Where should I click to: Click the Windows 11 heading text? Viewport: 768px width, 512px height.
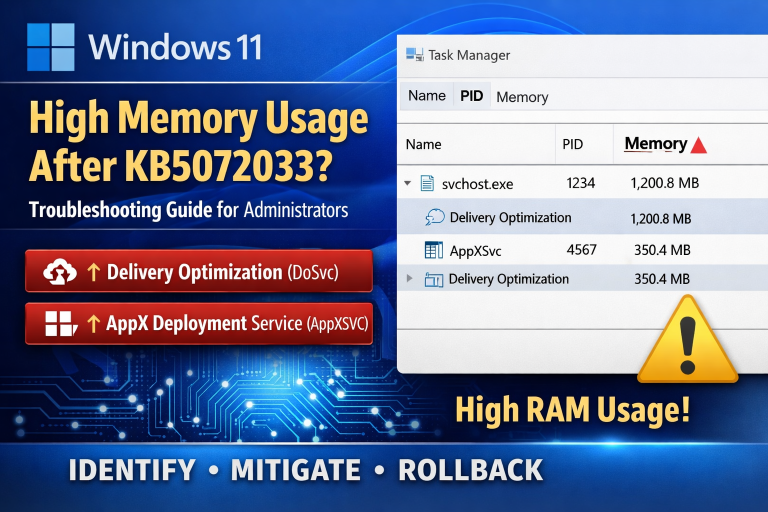[174, 47]
